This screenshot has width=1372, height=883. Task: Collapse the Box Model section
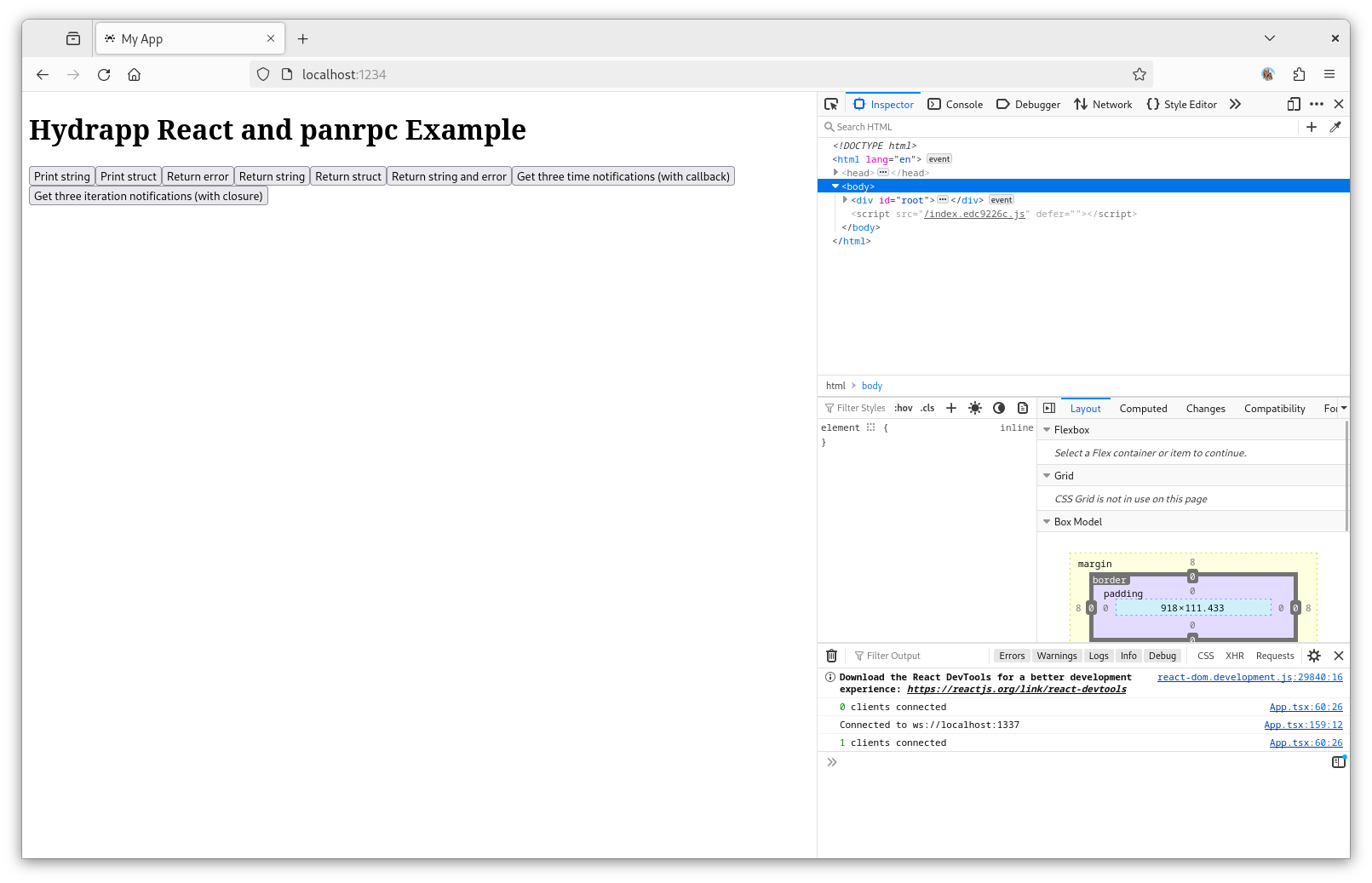(1047, 522)
